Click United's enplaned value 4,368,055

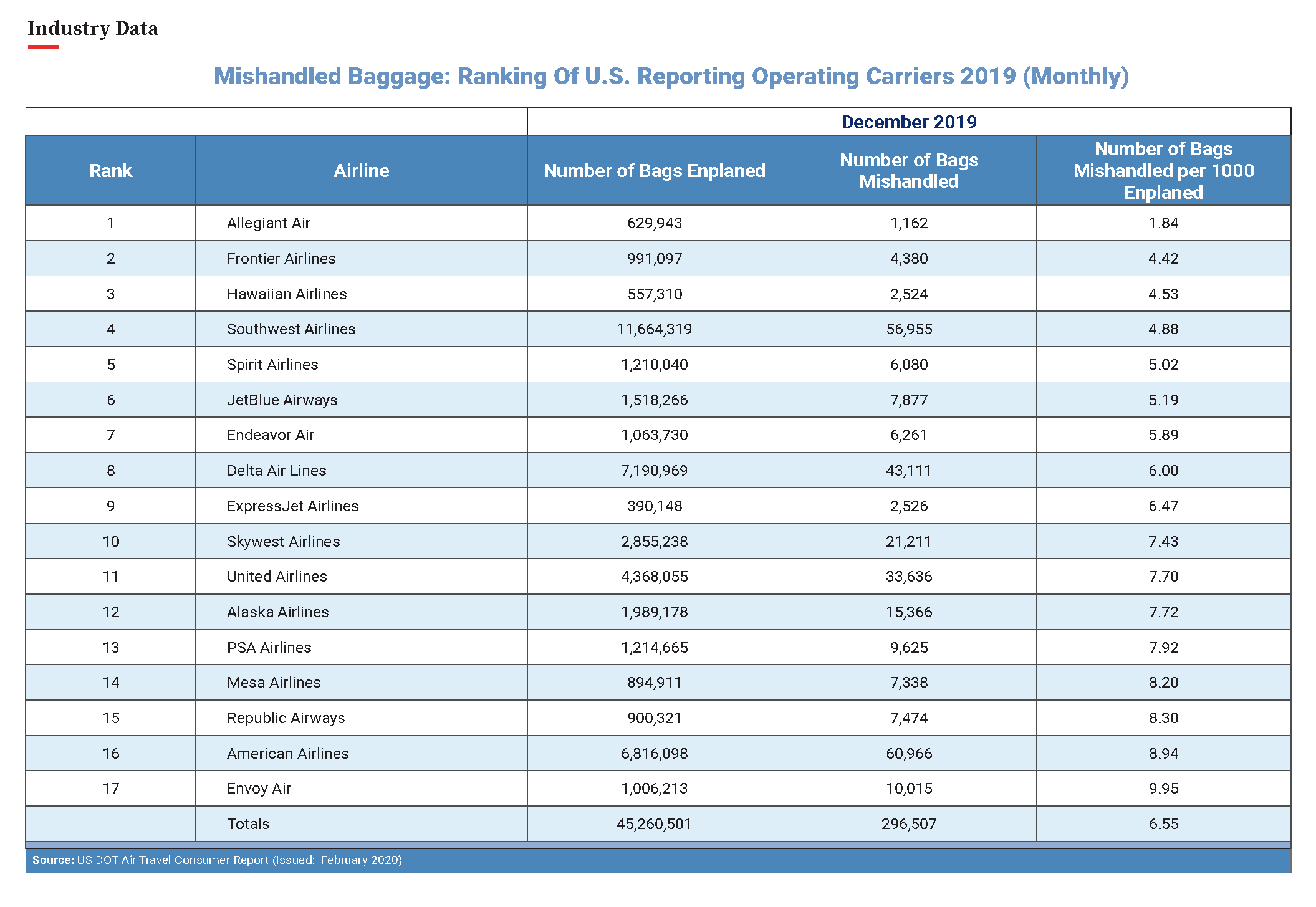coord(655,577)
